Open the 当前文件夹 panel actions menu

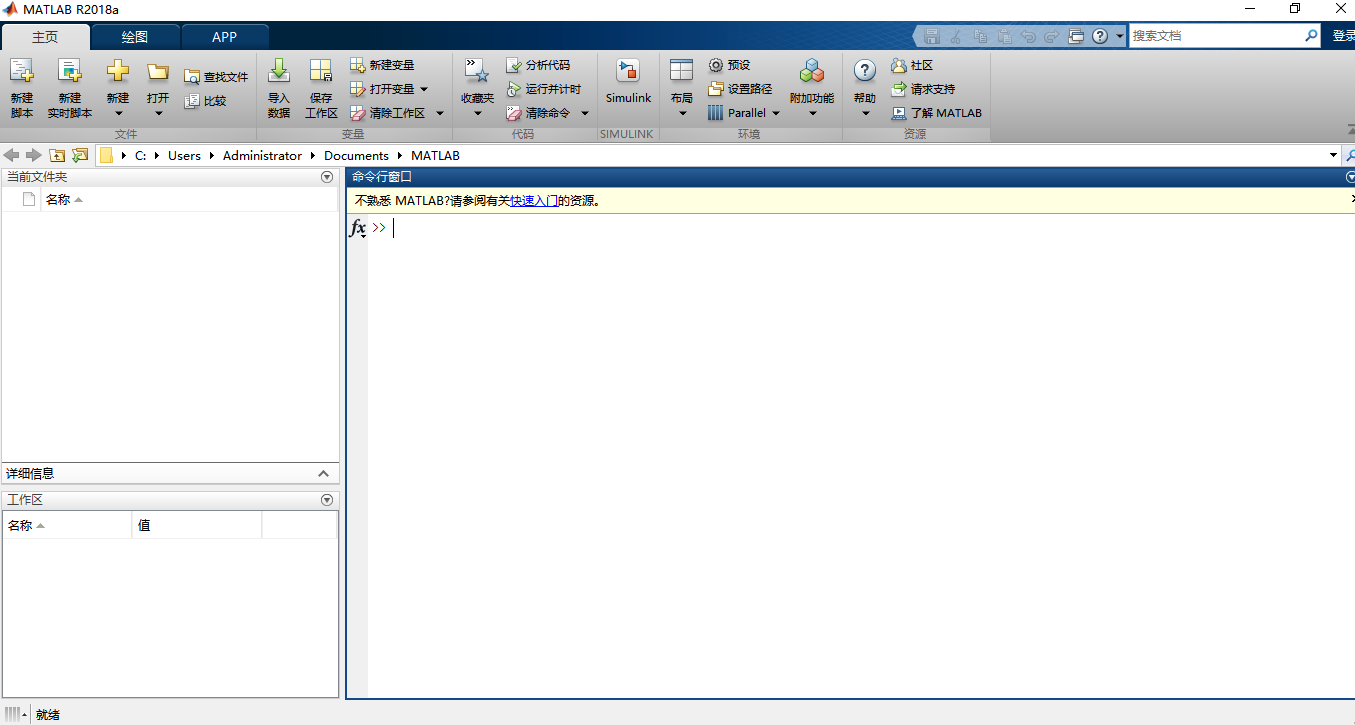point(326,177)
